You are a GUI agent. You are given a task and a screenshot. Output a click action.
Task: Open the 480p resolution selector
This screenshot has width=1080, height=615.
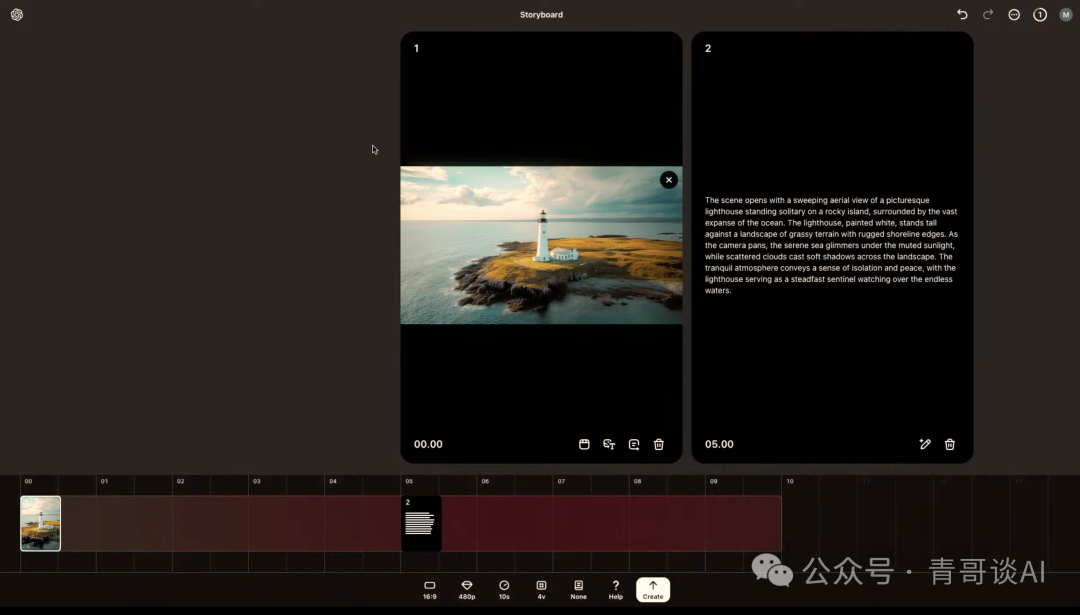coord(467,589)
